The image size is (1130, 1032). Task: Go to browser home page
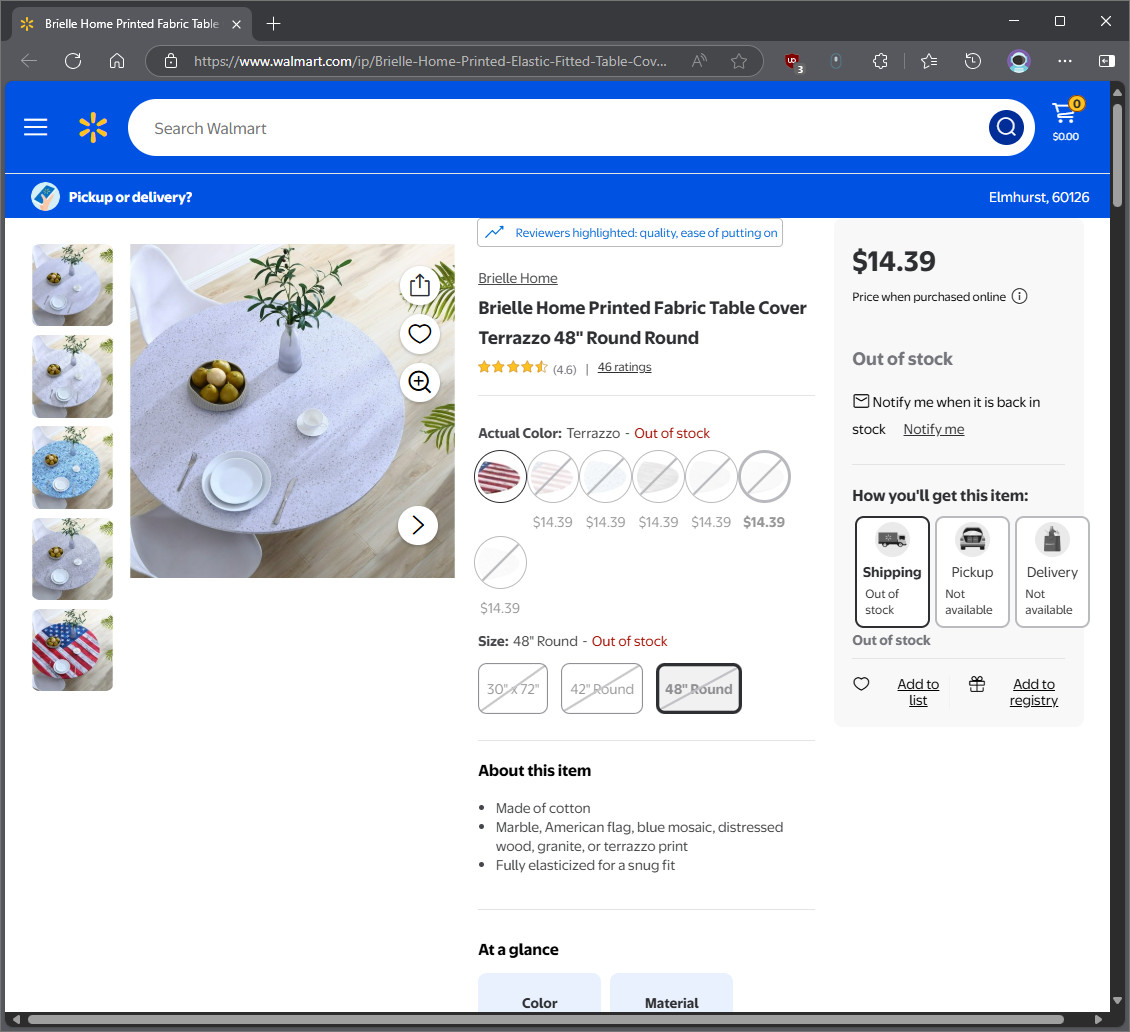click(x=117, y=61)
